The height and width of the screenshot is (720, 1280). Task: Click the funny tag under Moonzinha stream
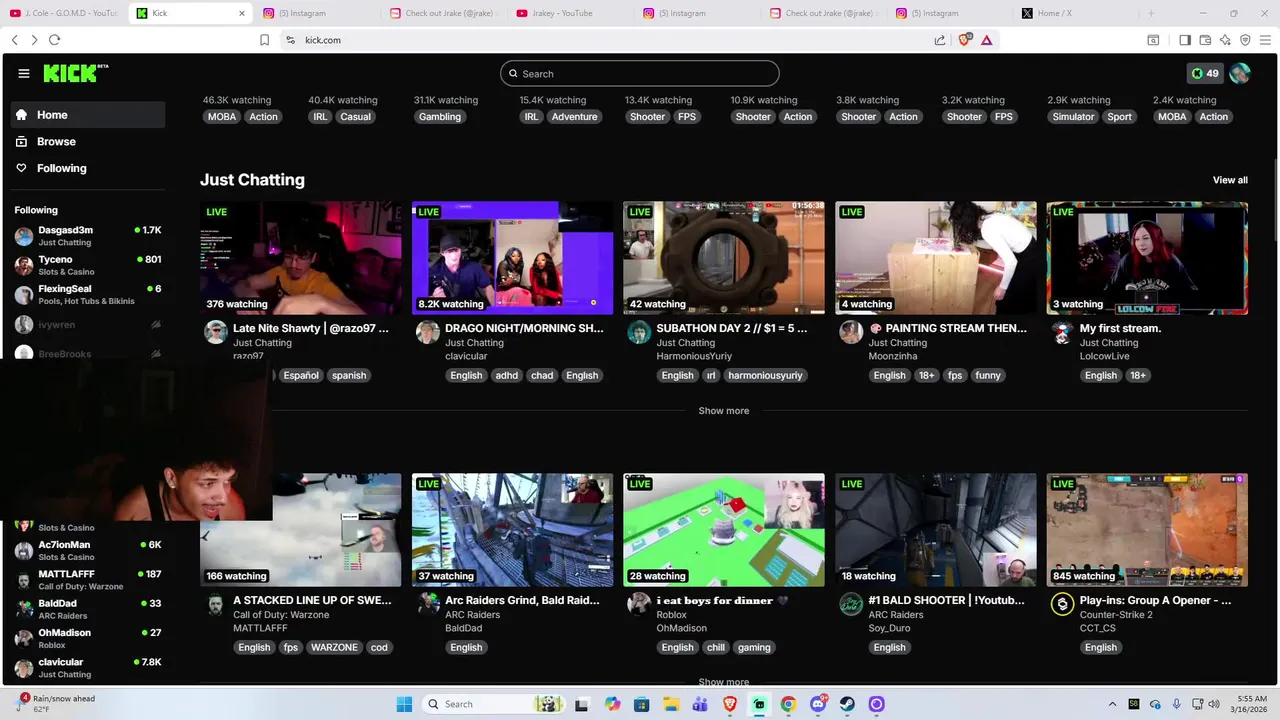click(x=988, y=376)
